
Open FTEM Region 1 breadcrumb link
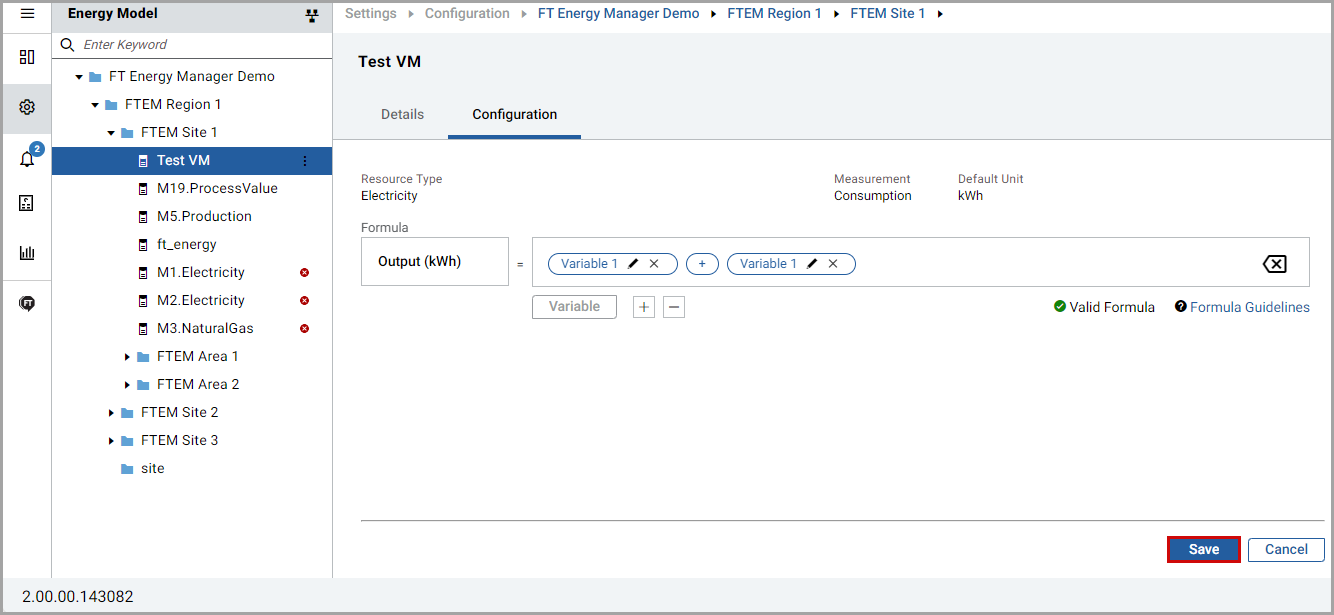(x=774, y=14)
